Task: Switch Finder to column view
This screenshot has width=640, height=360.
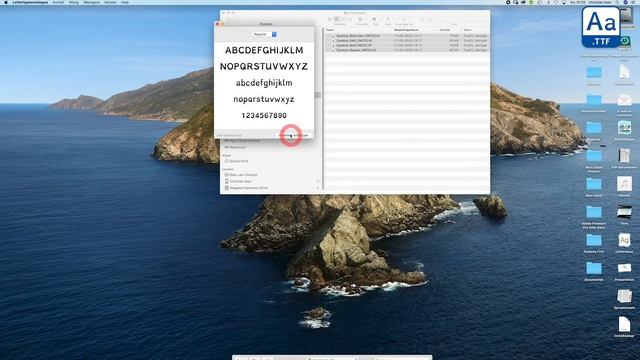Action: [343, 19]
